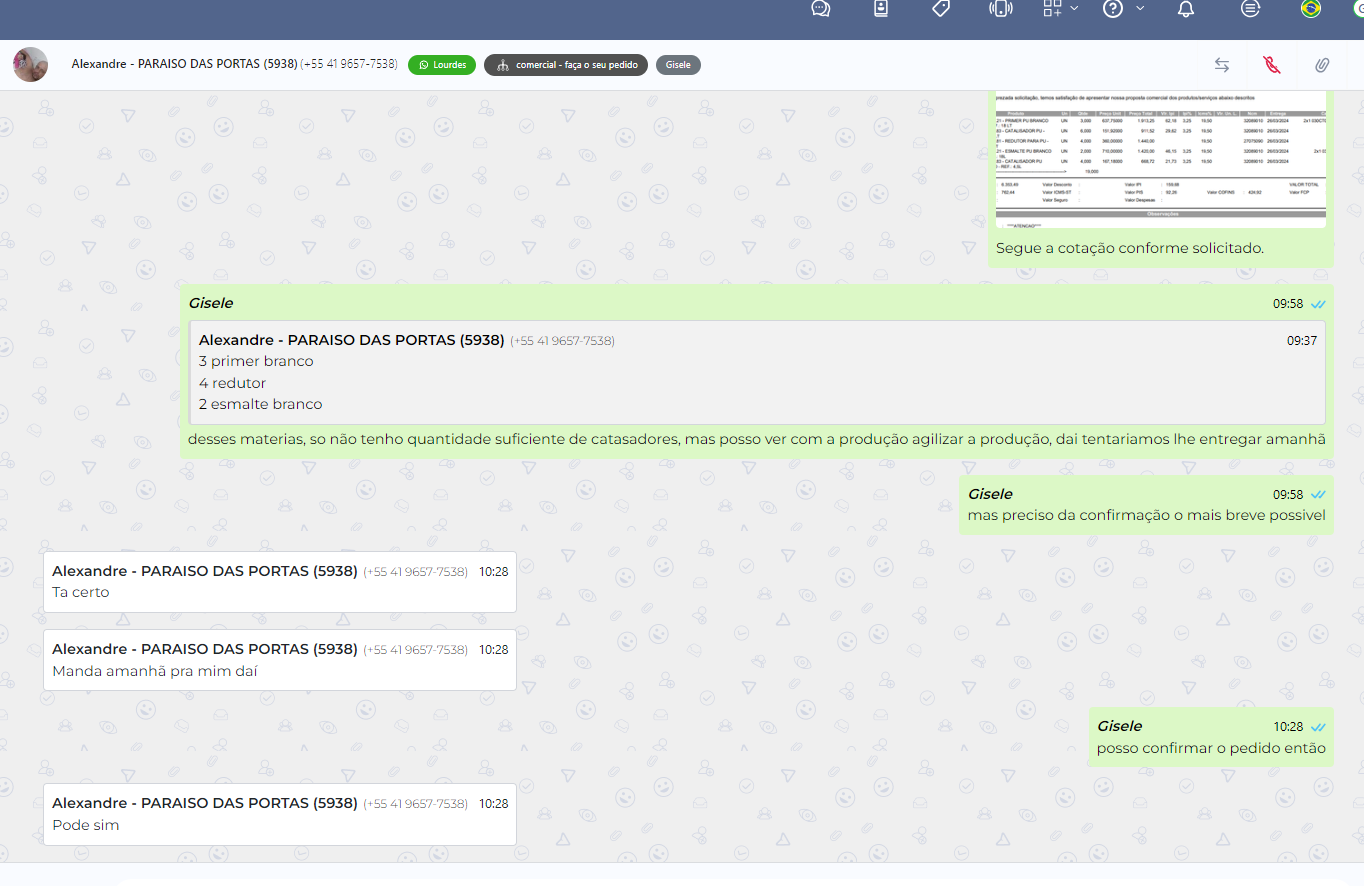
Task: Click the tags icon in header
Action: (940, 9)
